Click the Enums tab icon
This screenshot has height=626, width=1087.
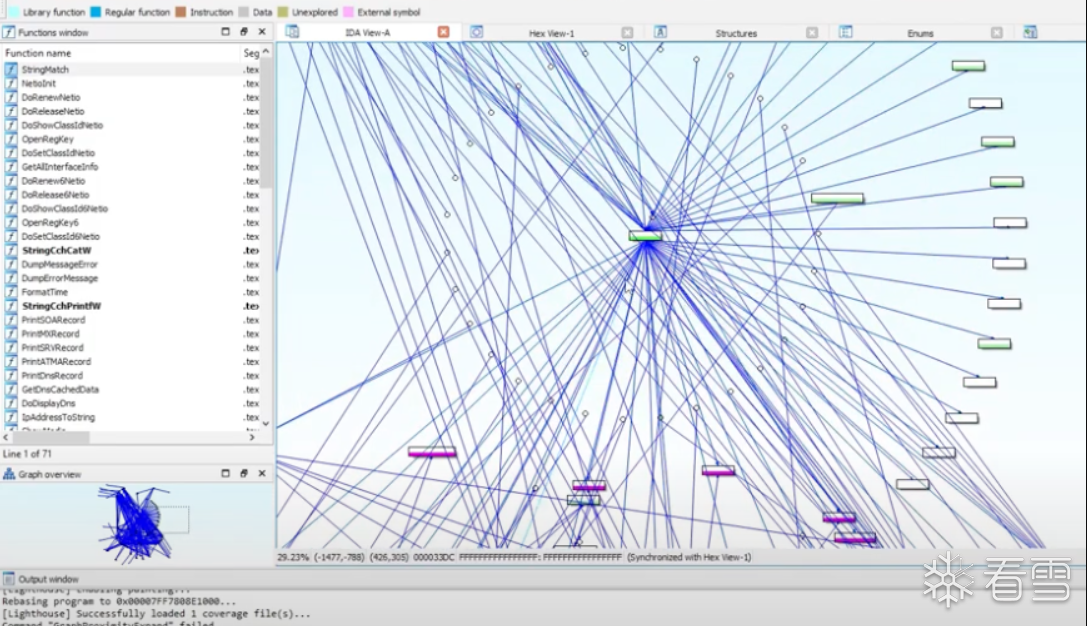tap(845, 32)
